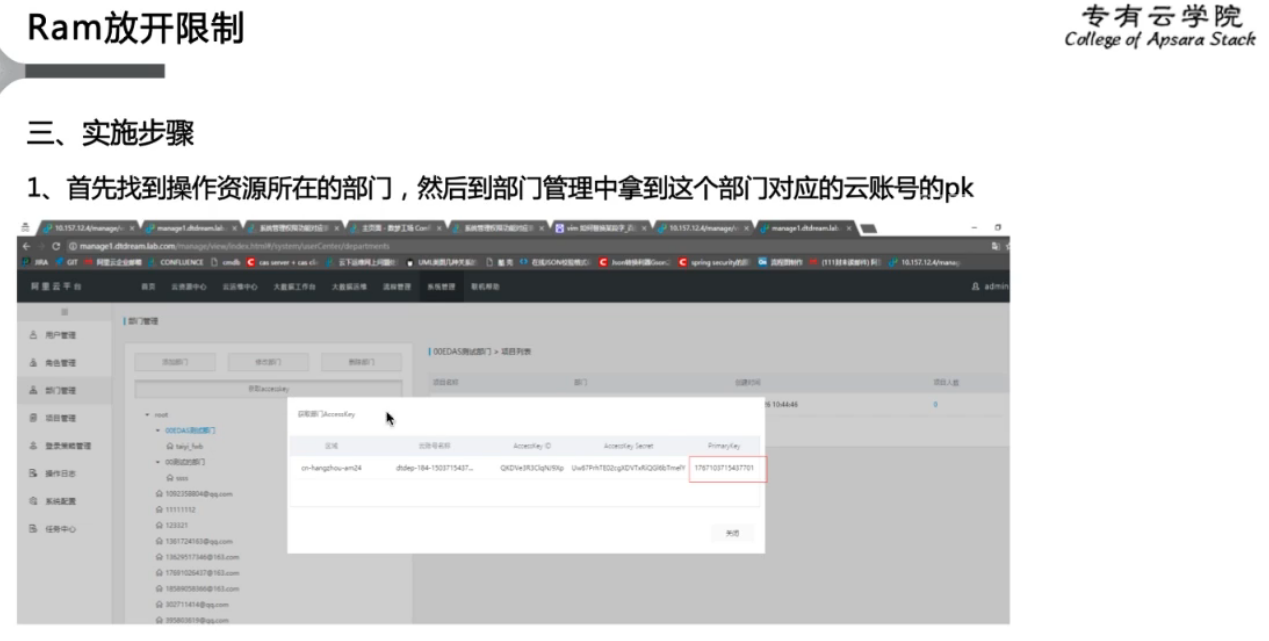This screenshot has width=1269, height=641.
Task: Click the browser reload icon
Action: click(56, 246)
